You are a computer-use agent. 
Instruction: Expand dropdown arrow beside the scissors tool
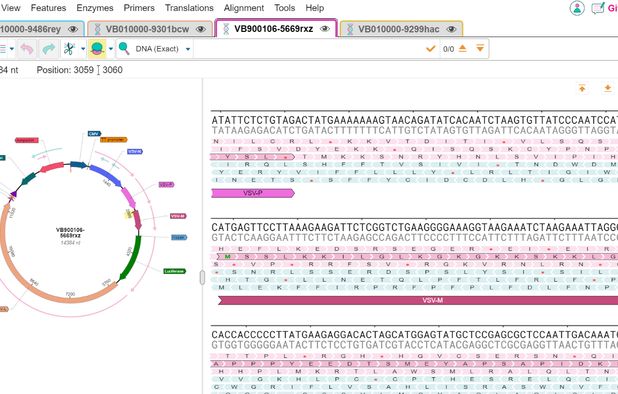click(x=83, y=49)
